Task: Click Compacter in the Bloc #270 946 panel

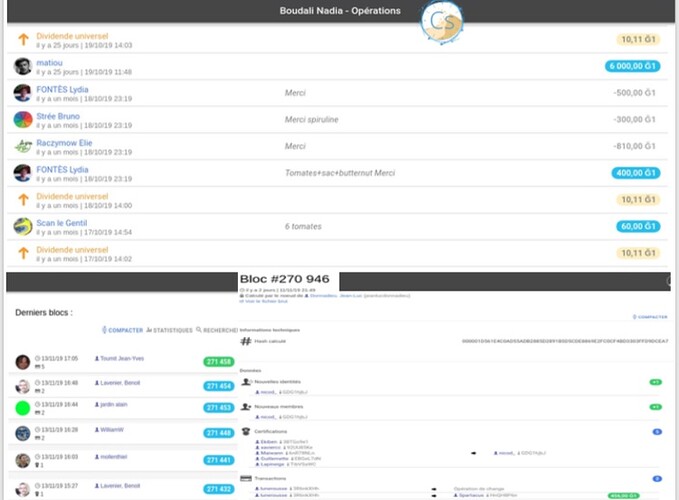Action: point(650,317)
